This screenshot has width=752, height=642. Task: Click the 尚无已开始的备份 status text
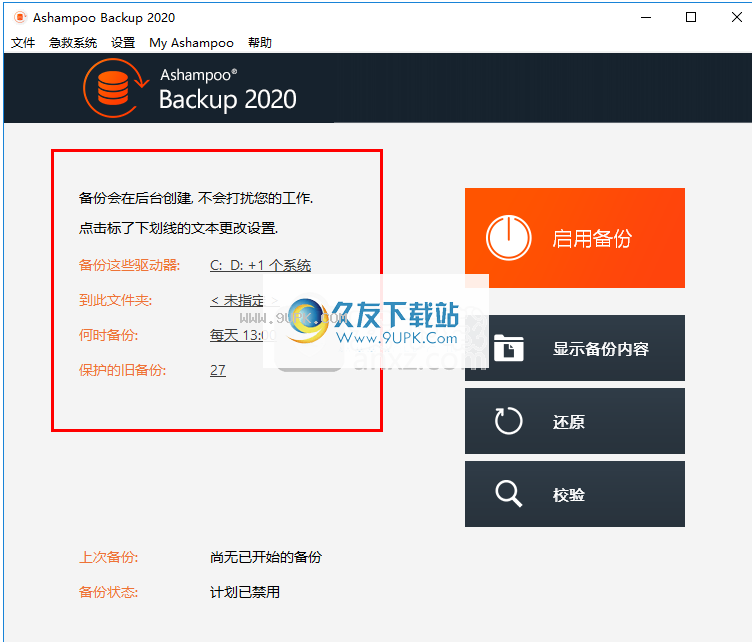[x=266, y=557]
